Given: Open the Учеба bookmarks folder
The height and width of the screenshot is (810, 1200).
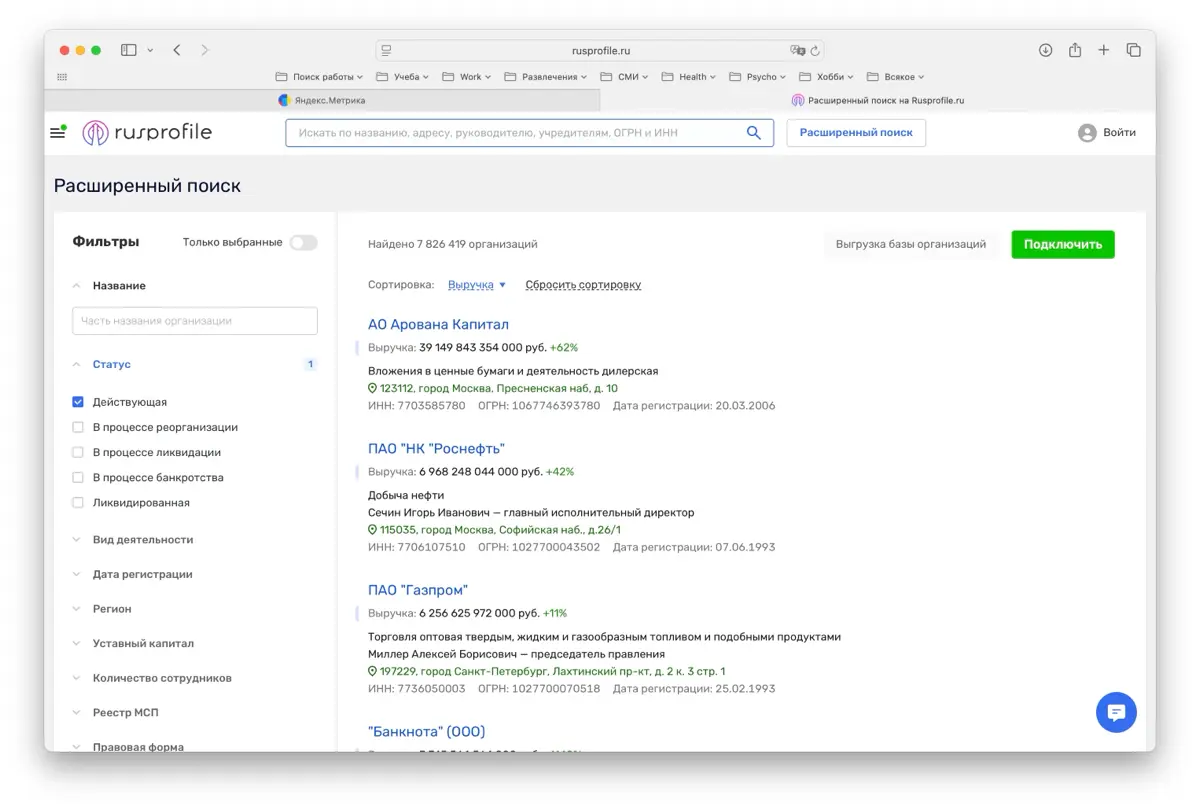Looking at the screenshot, I should pyautogui.click(x=403, y=77).
